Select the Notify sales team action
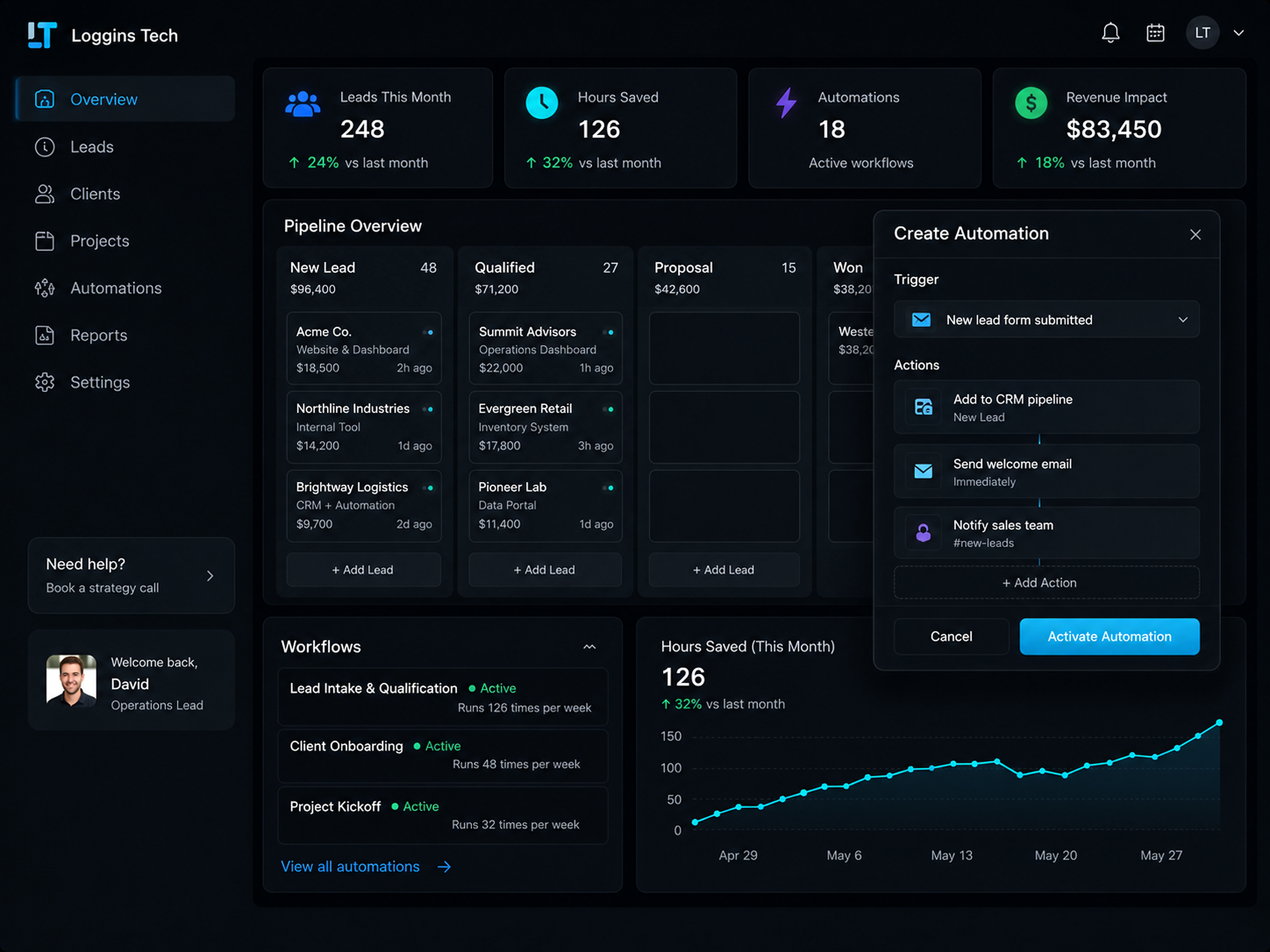Image resolution: width=1270 pixels, height=952 pixels. 1046,533
